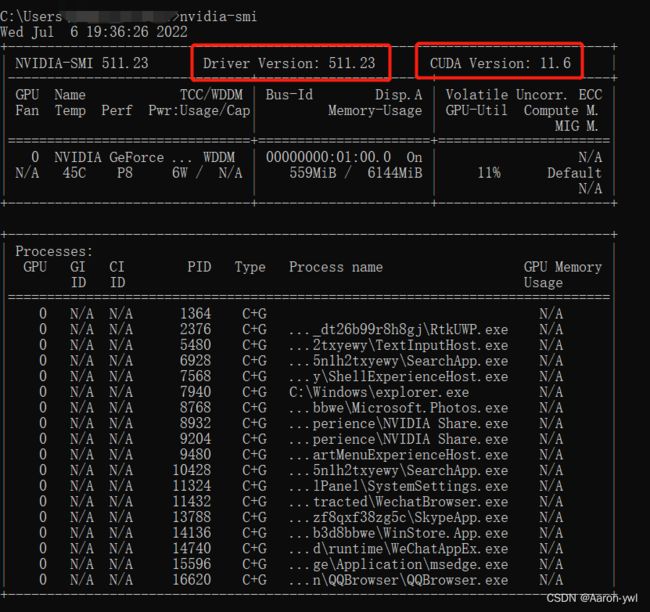650x612 pixels.
Task: Click the GPU Memory column header
Action: [x=563, y=267]
